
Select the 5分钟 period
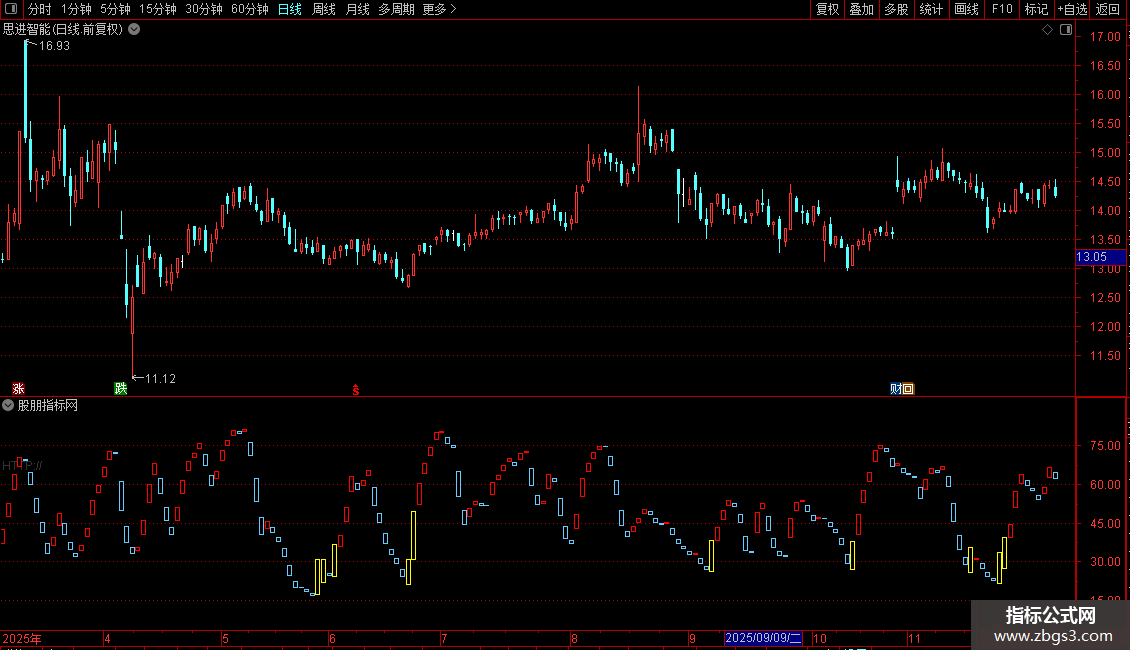(115, 9)
